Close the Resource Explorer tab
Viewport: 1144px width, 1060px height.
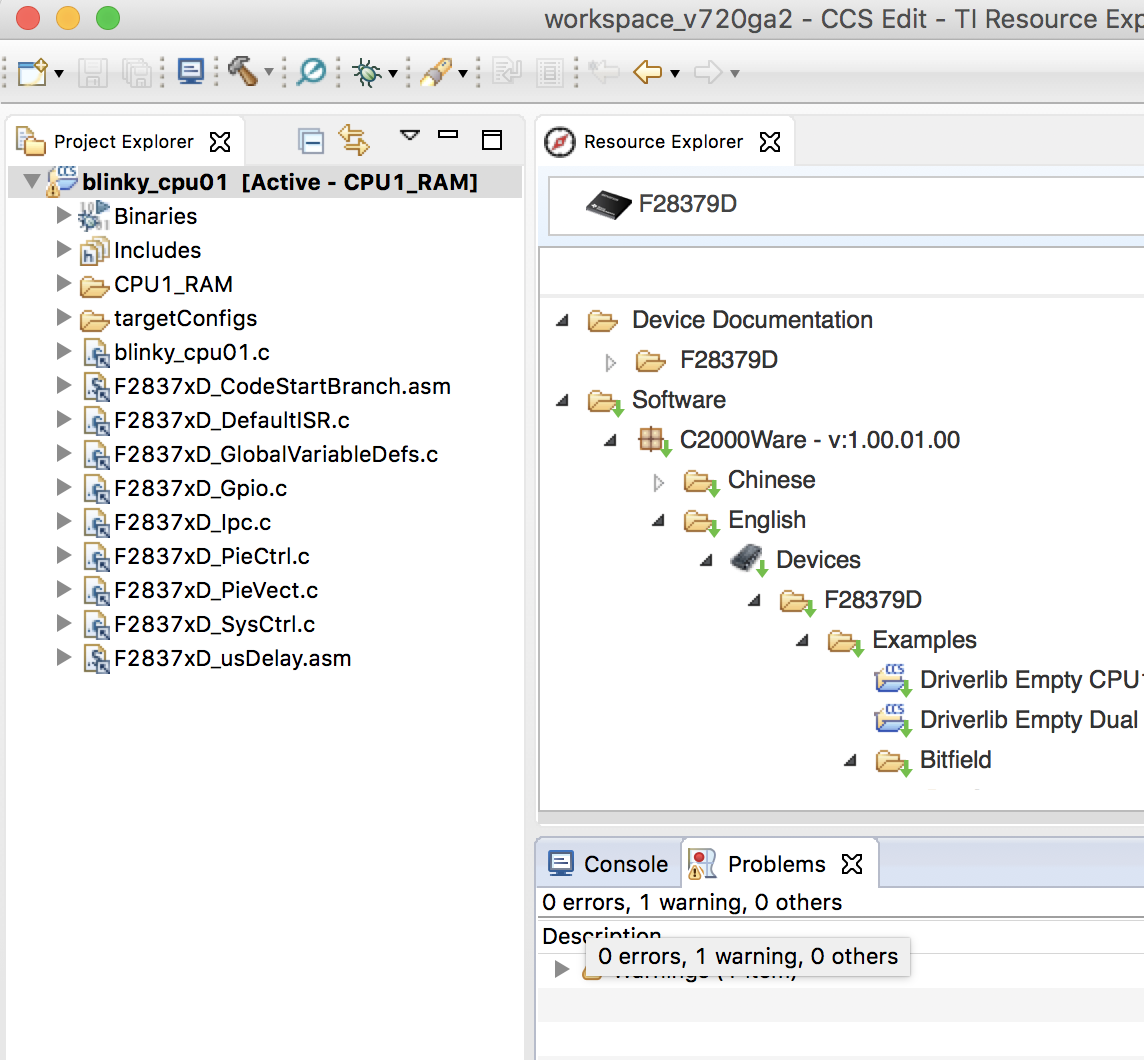tap(770, 142)
